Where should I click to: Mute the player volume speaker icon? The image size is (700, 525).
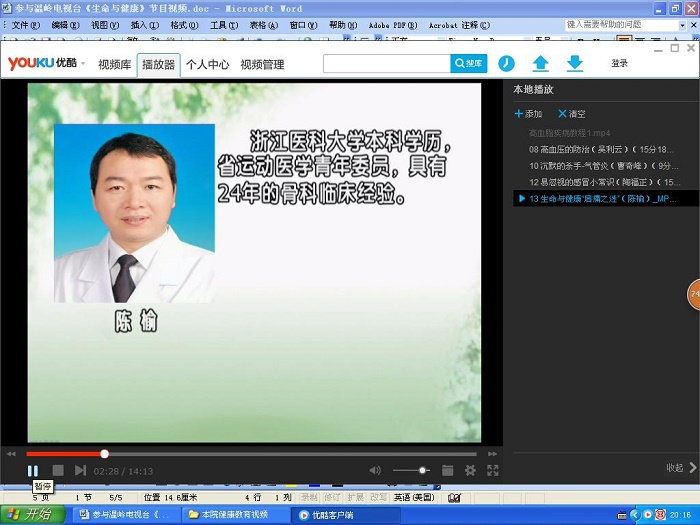375,470
